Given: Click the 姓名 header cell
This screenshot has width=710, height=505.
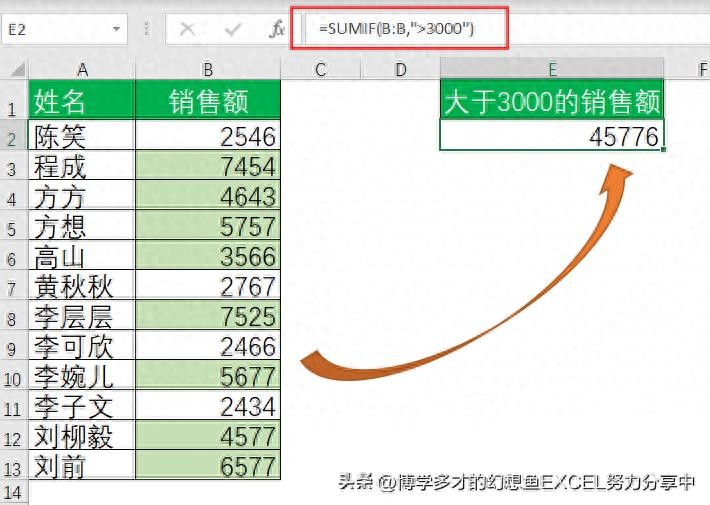Looking at the screenshot, I should pos(82,101).
